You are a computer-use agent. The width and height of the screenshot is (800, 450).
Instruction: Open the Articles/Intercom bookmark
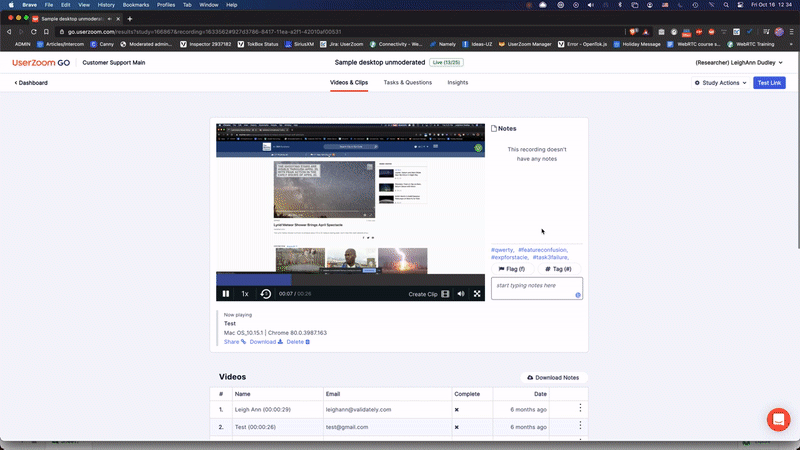pos(60,44)
